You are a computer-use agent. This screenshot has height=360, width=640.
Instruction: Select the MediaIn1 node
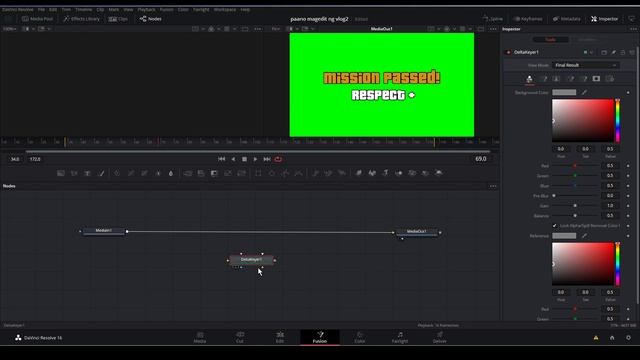pos(104,231)
